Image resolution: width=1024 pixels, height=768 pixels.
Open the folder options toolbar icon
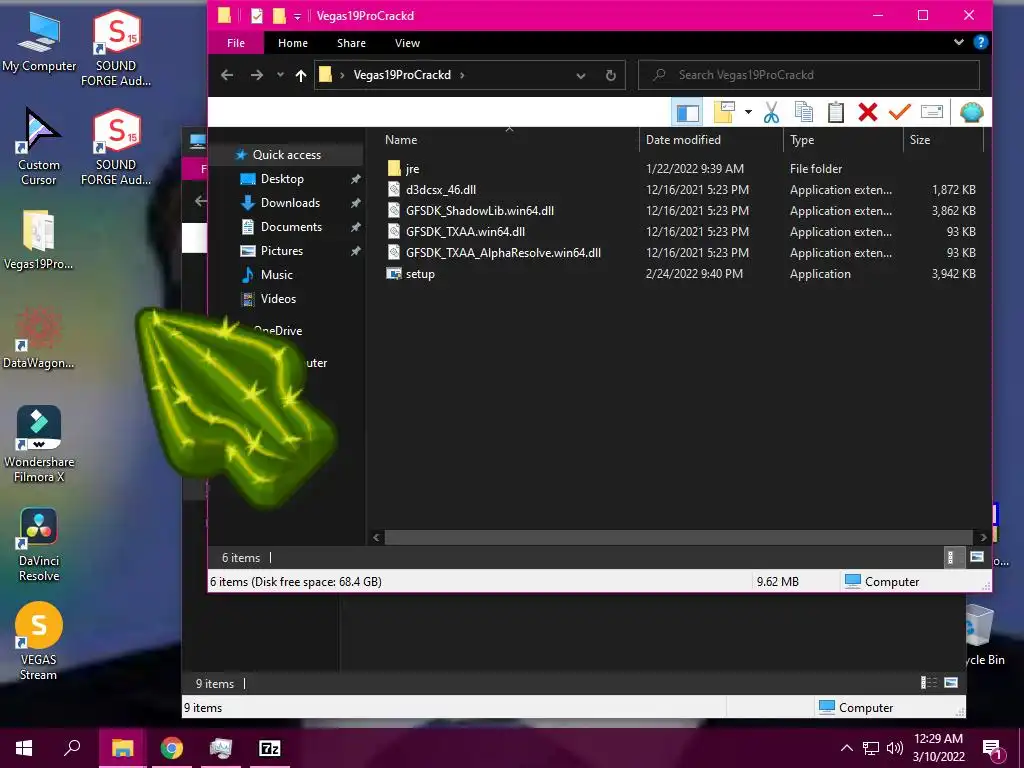click(724, 112)
